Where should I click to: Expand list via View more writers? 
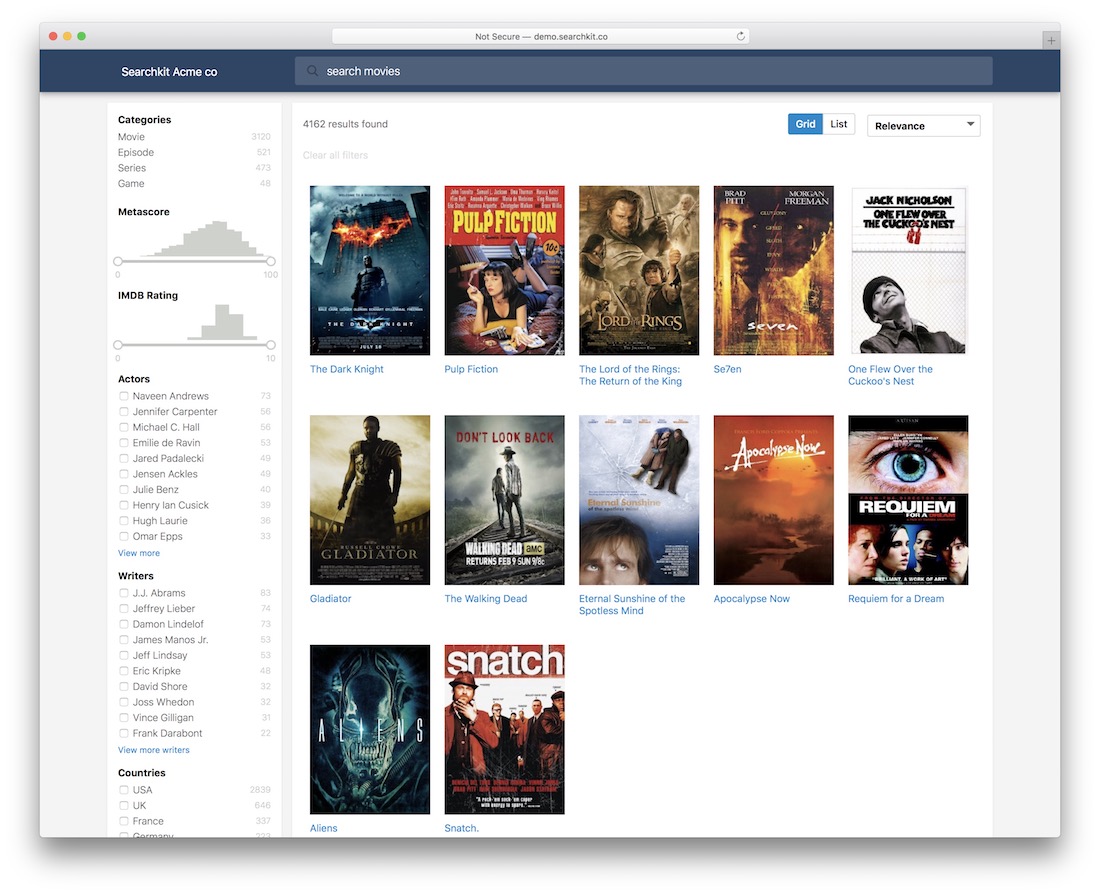click(x=154, y=750)
